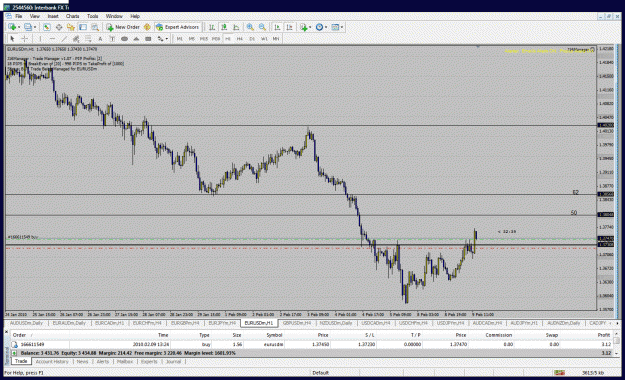Select the Text (A) tool
625x380 pixels.
100,39
